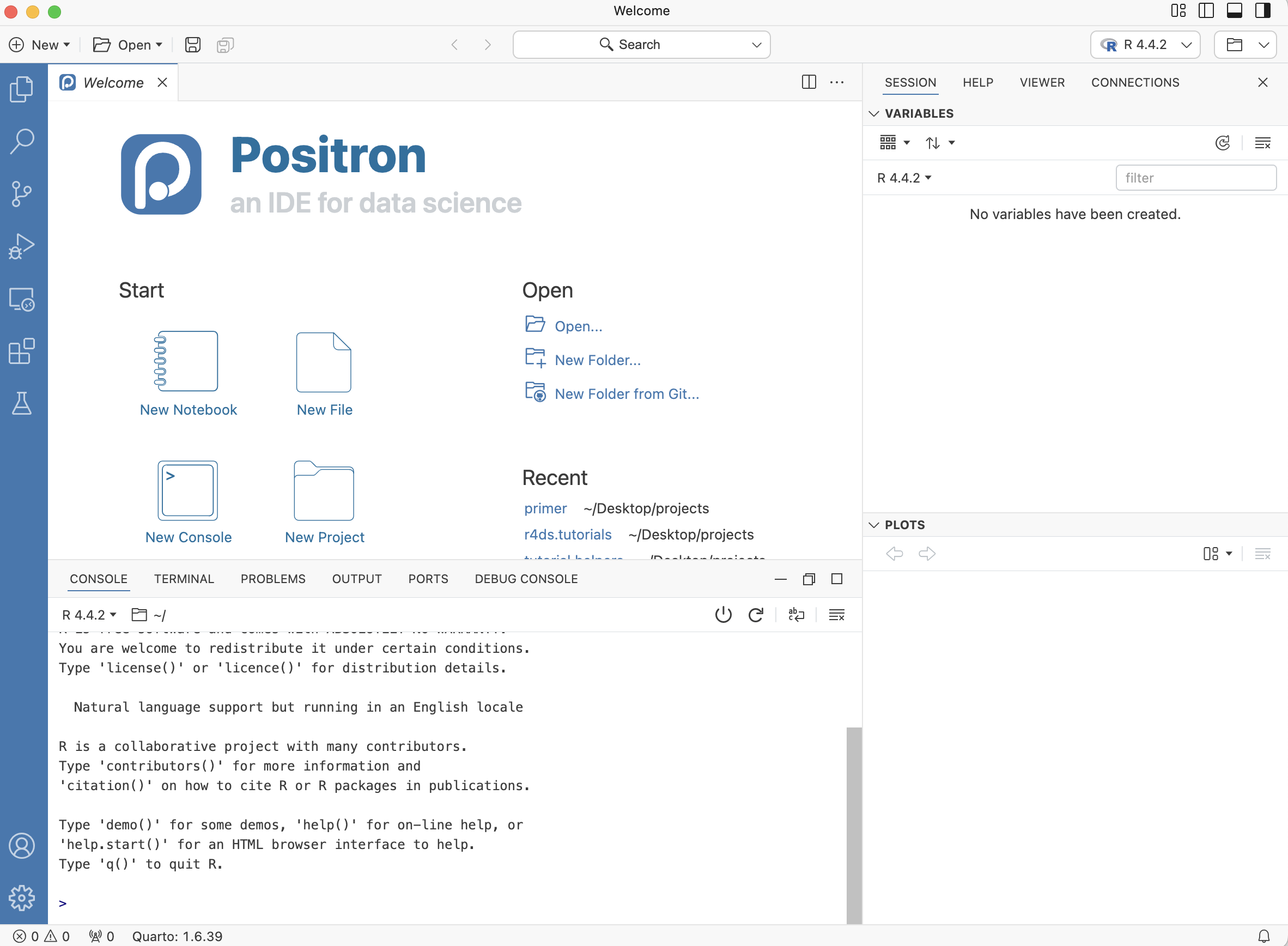Screen dimensions: 1288x946
Task: Open the Source Control view
Action: point(22,193)
